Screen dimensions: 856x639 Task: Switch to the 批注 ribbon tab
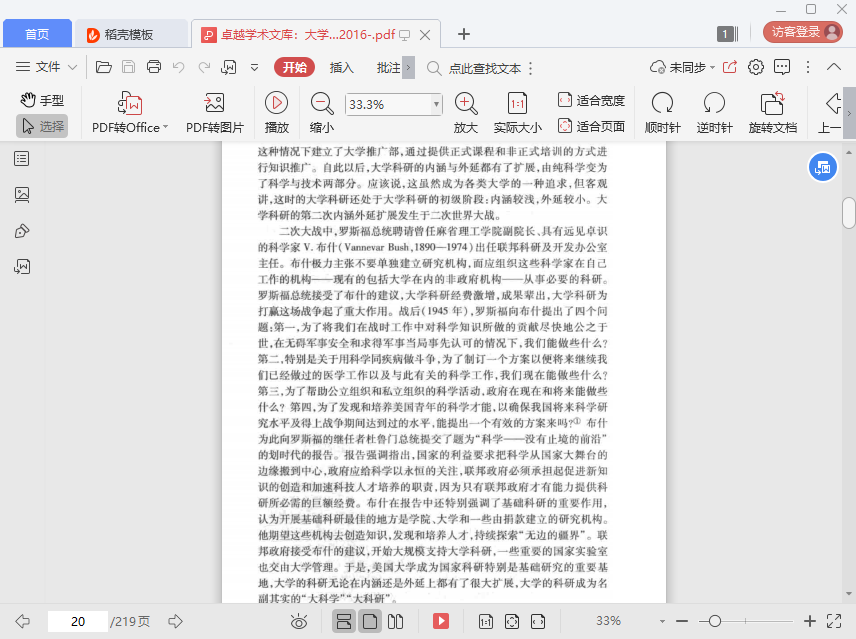tap(388, 68)
